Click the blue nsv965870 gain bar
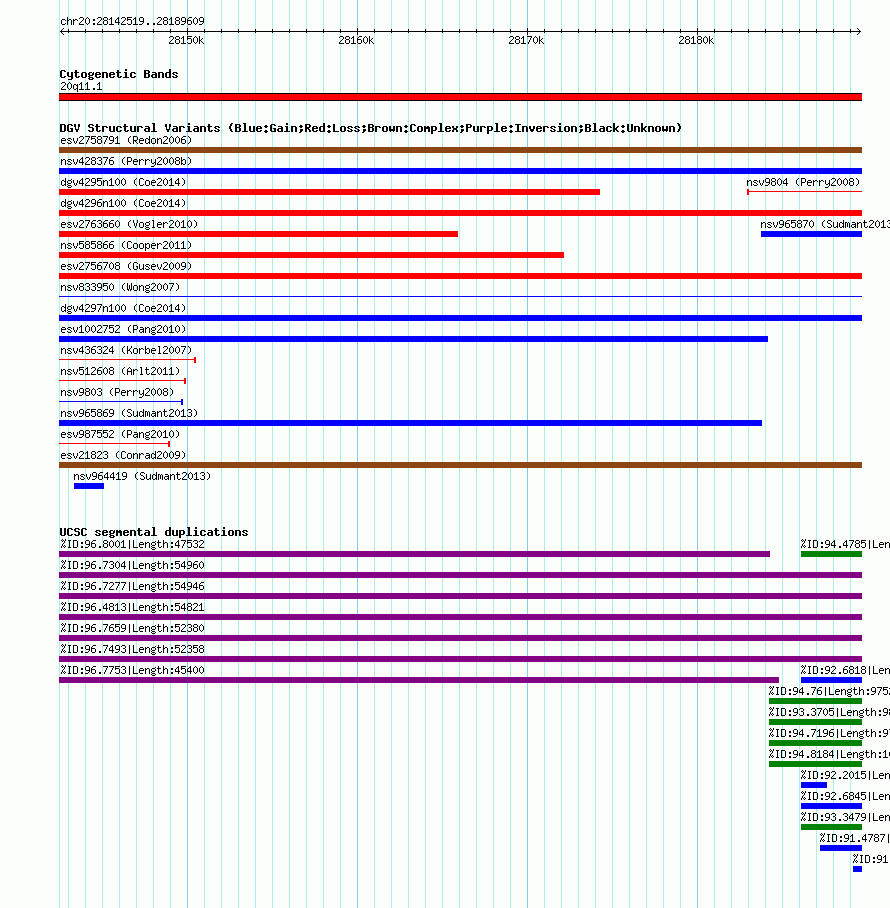Viewport: 890px width, 908px height. [x=811, y=234]
